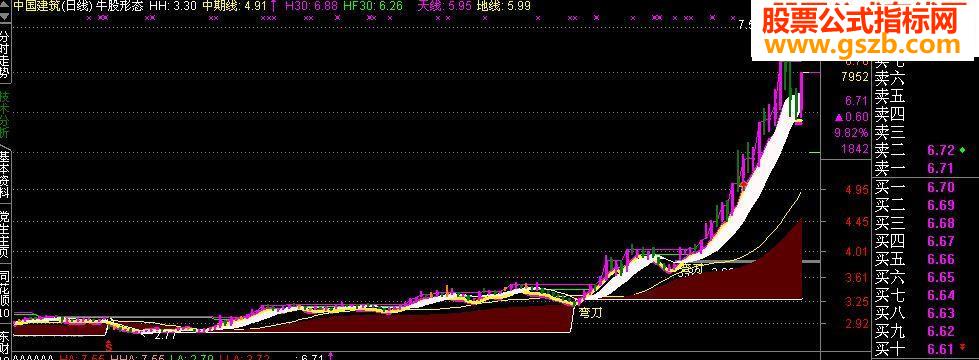Click the red $ signal marker on chart
Viewport: 979px width, 360px height.
coord(109,345)
